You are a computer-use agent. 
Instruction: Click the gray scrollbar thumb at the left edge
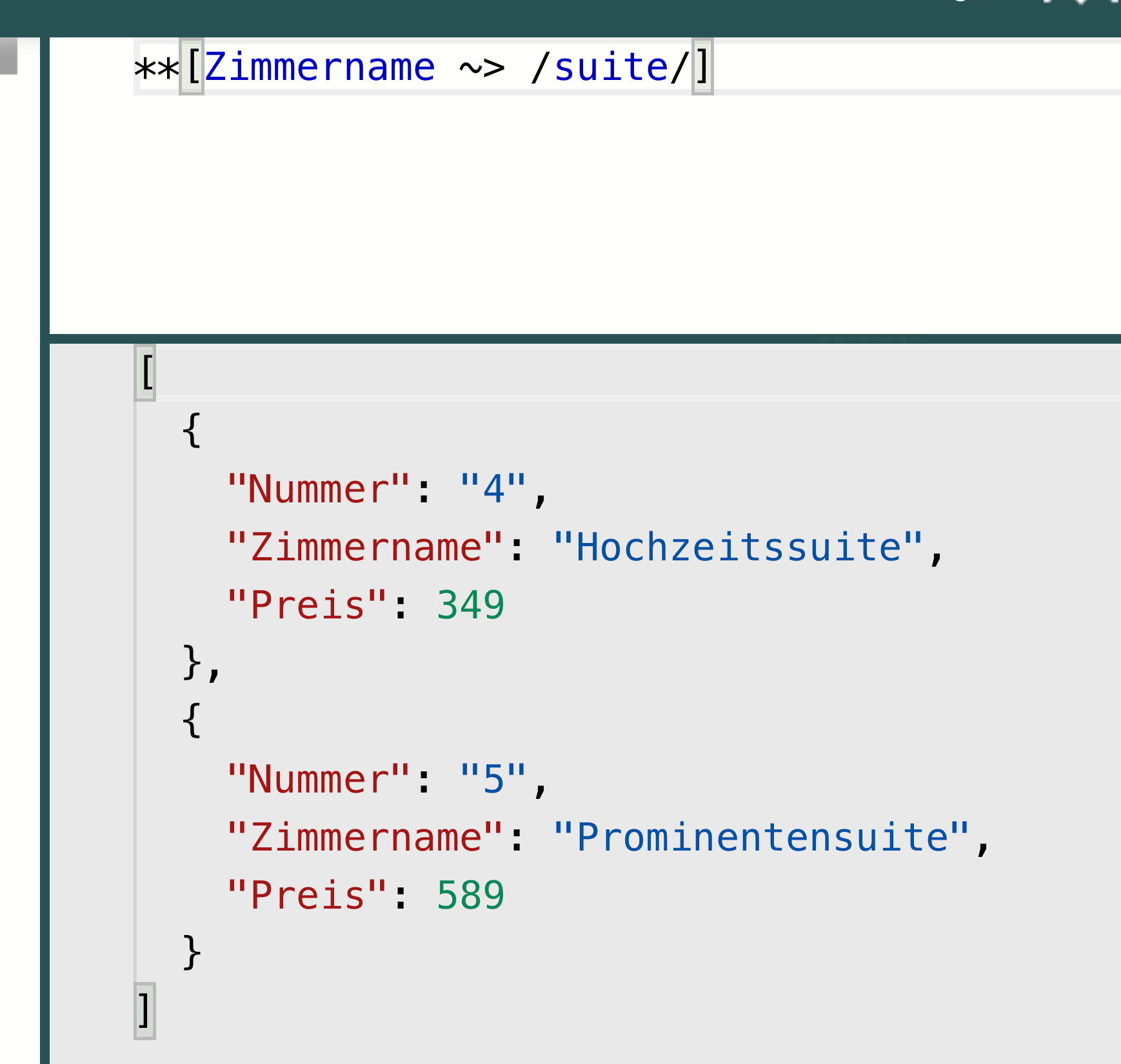click(x=8, y=56)
